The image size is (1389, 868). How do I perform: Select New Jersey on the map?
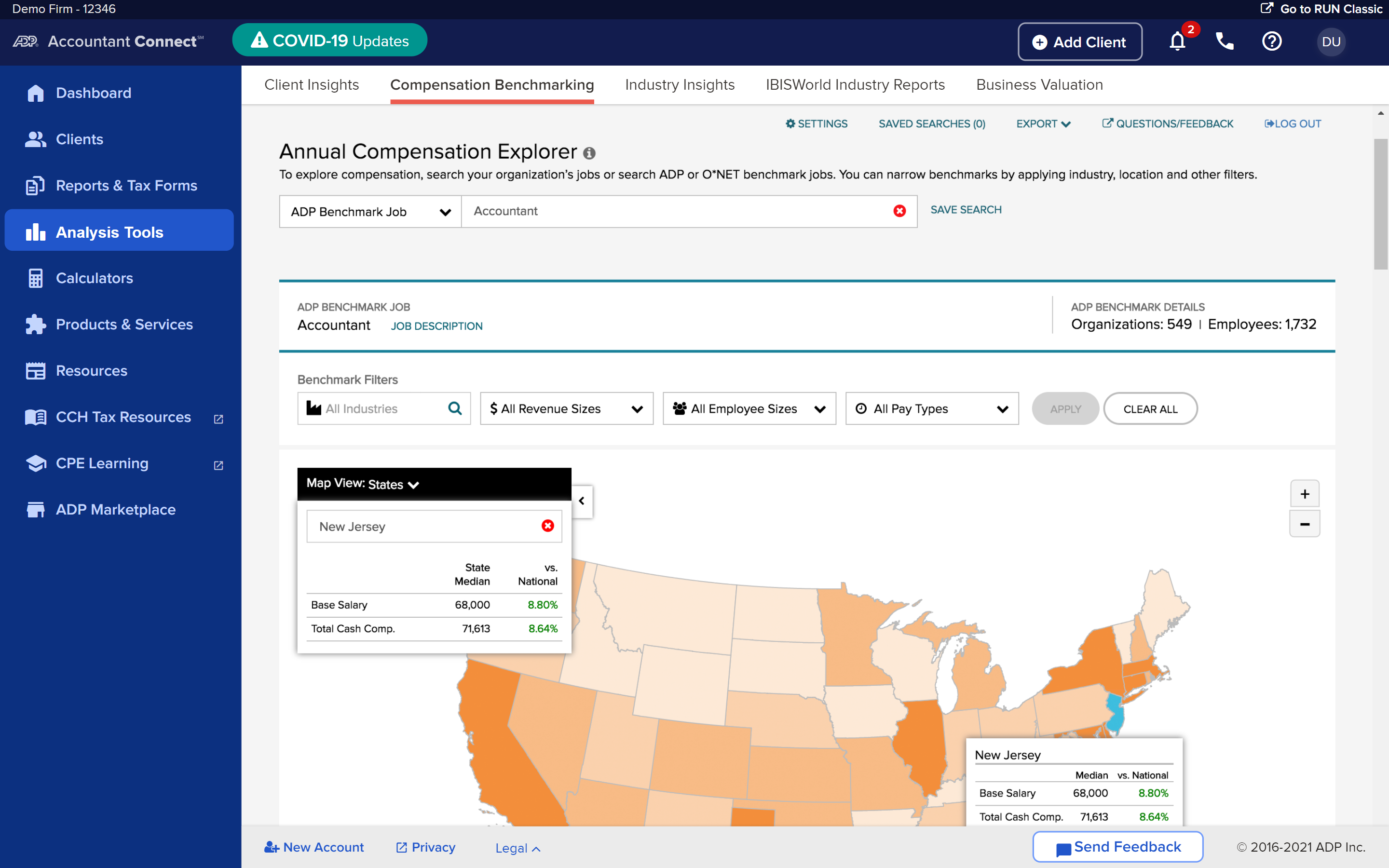point(1115,715)
